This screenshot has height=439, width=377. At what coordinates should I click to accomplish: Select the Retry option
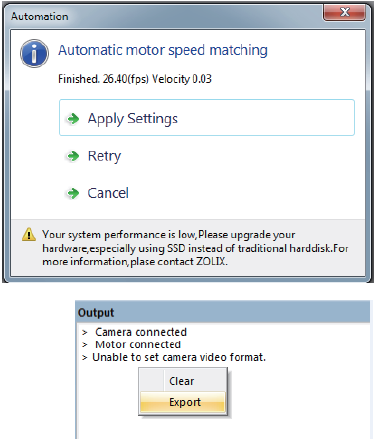coord(104,156)
